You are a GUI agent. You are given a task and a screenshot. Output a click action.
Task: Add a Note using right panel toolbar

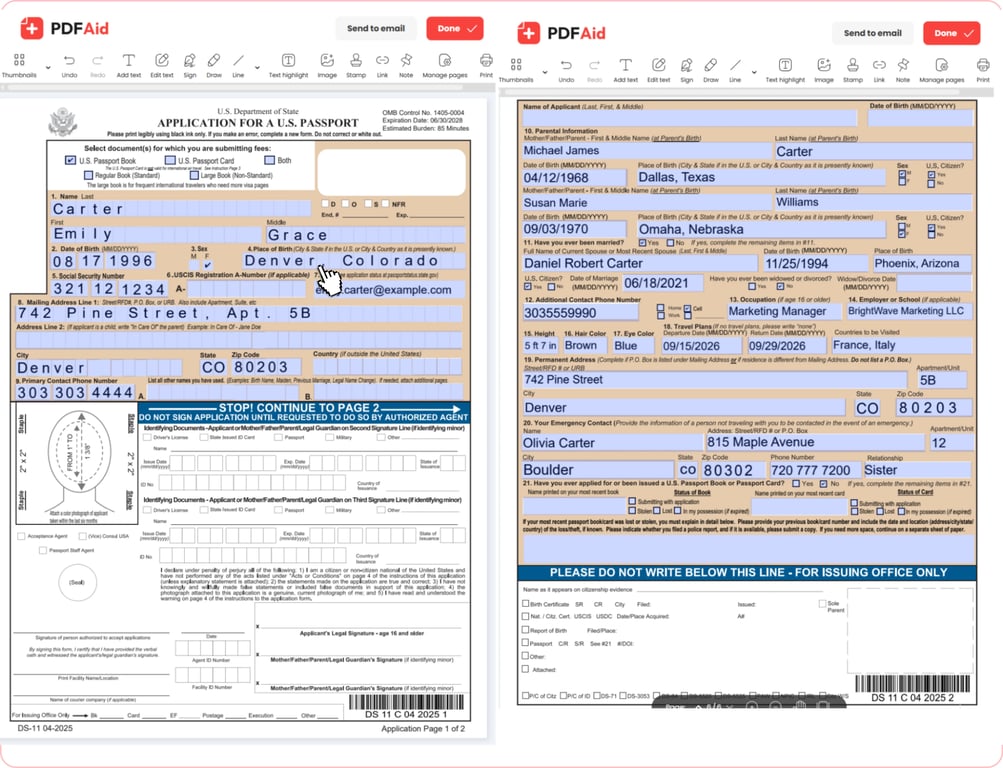[x=903, y=70]
